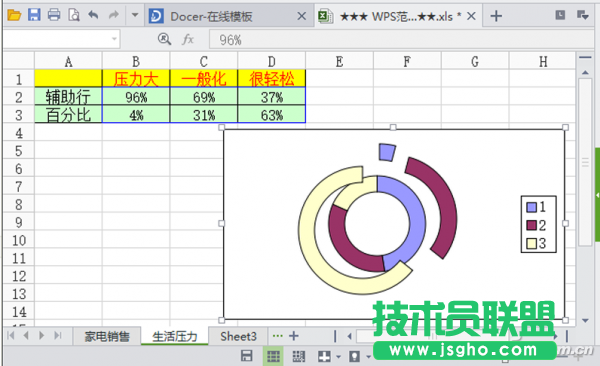The width and height of the screenshot is (600, 366).
Task: Click legend entry 2 maroon swatch
Action: tap(532, 225)
